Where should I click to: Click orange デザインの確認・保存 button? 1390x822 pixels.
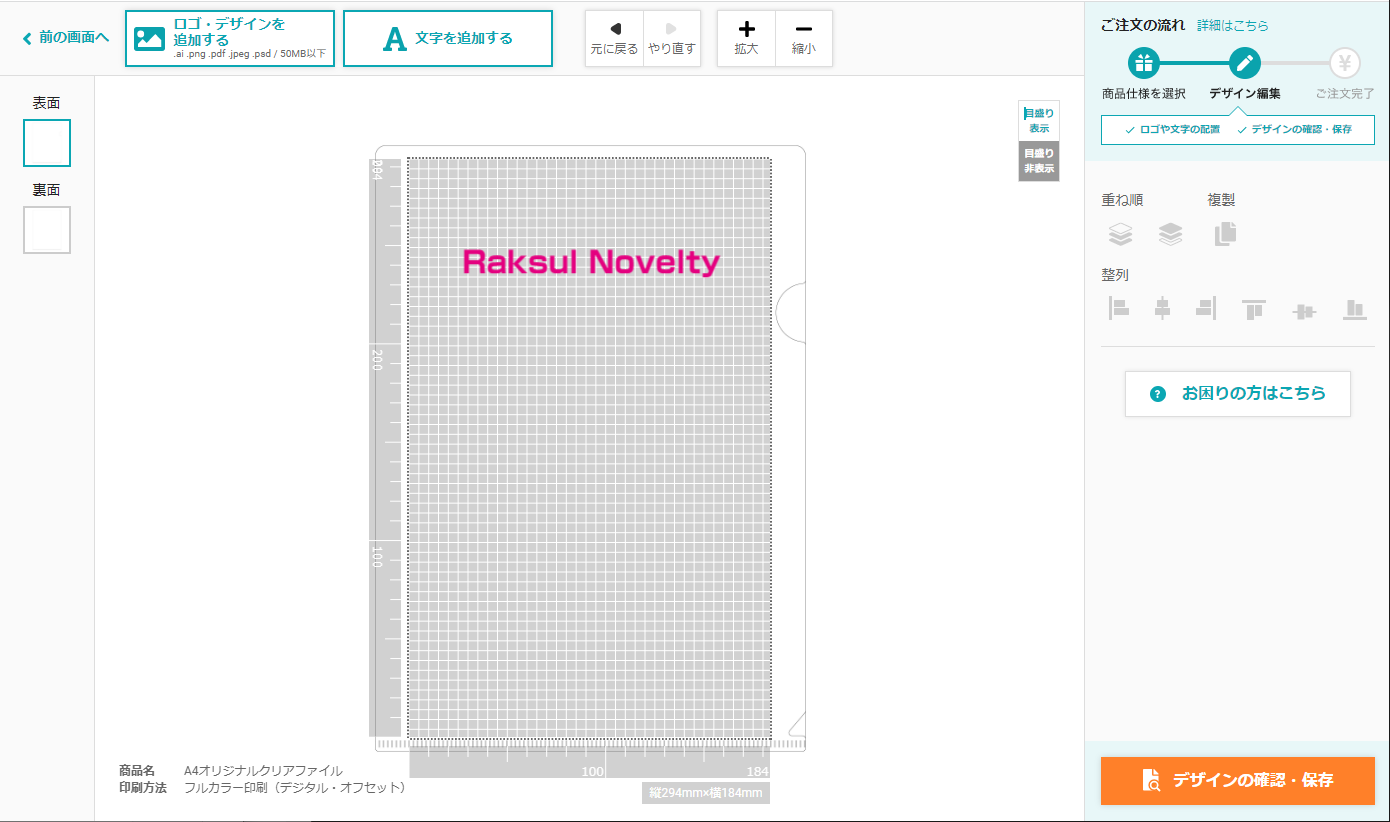click(1238, 781)
